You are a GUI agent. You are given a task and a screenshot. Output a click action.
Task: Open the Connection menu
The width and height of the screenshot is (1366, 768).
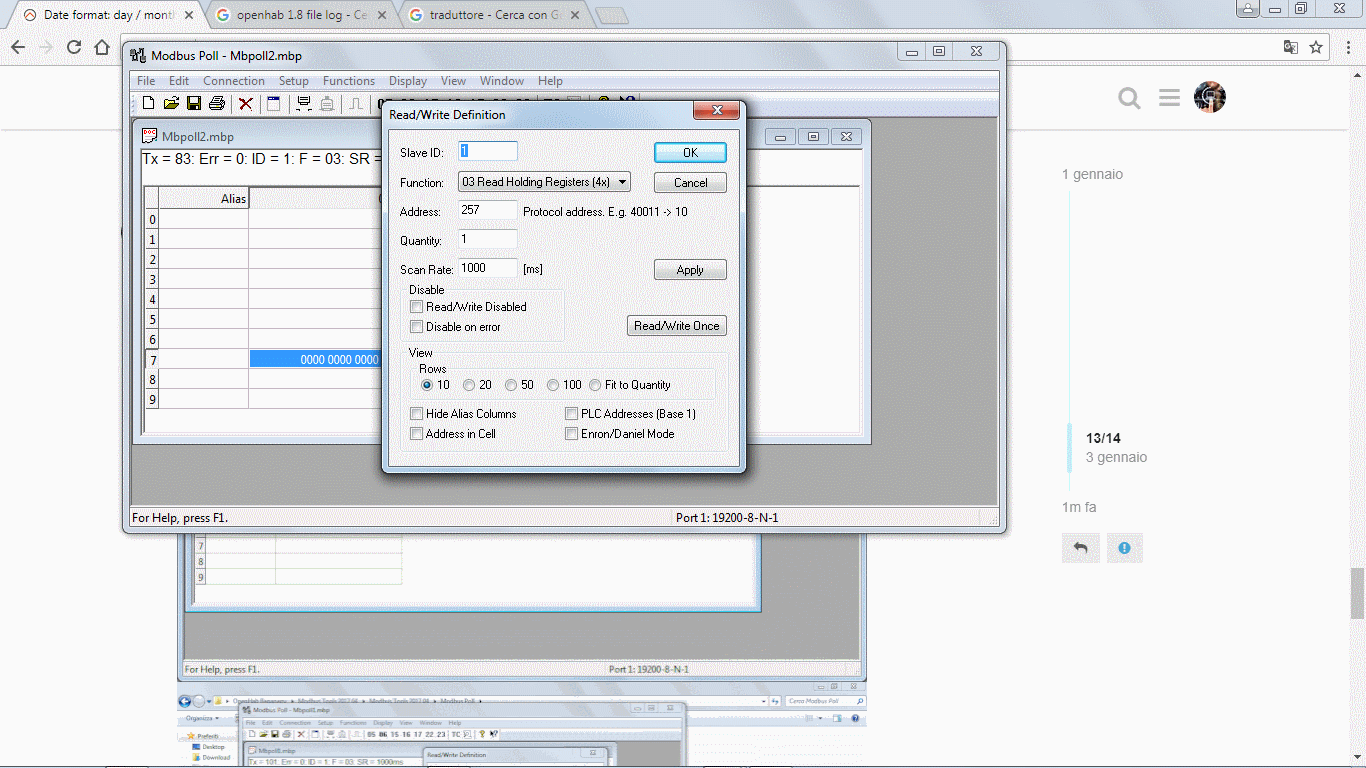click(234, 81)
